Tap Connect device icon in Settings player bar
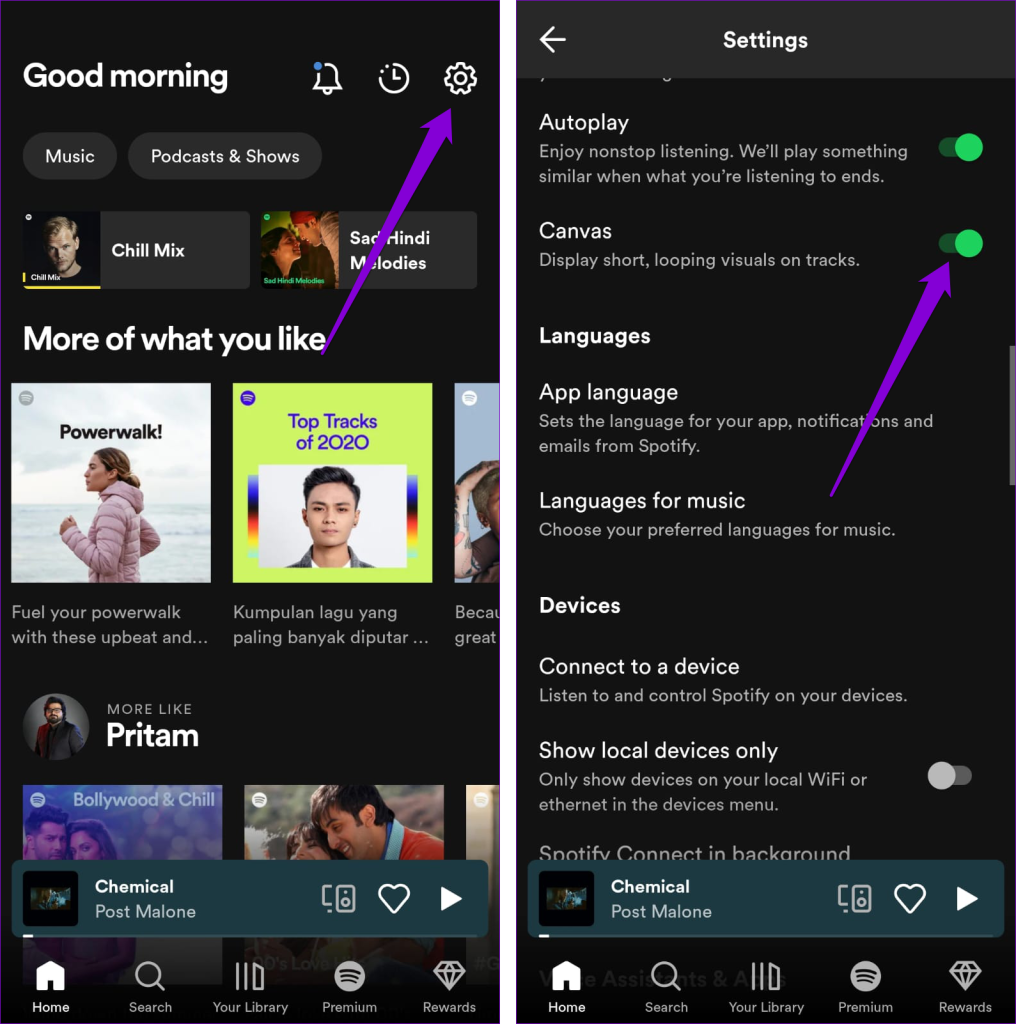Screen dimensions: 1016x1024 click(x=855, y=899)
